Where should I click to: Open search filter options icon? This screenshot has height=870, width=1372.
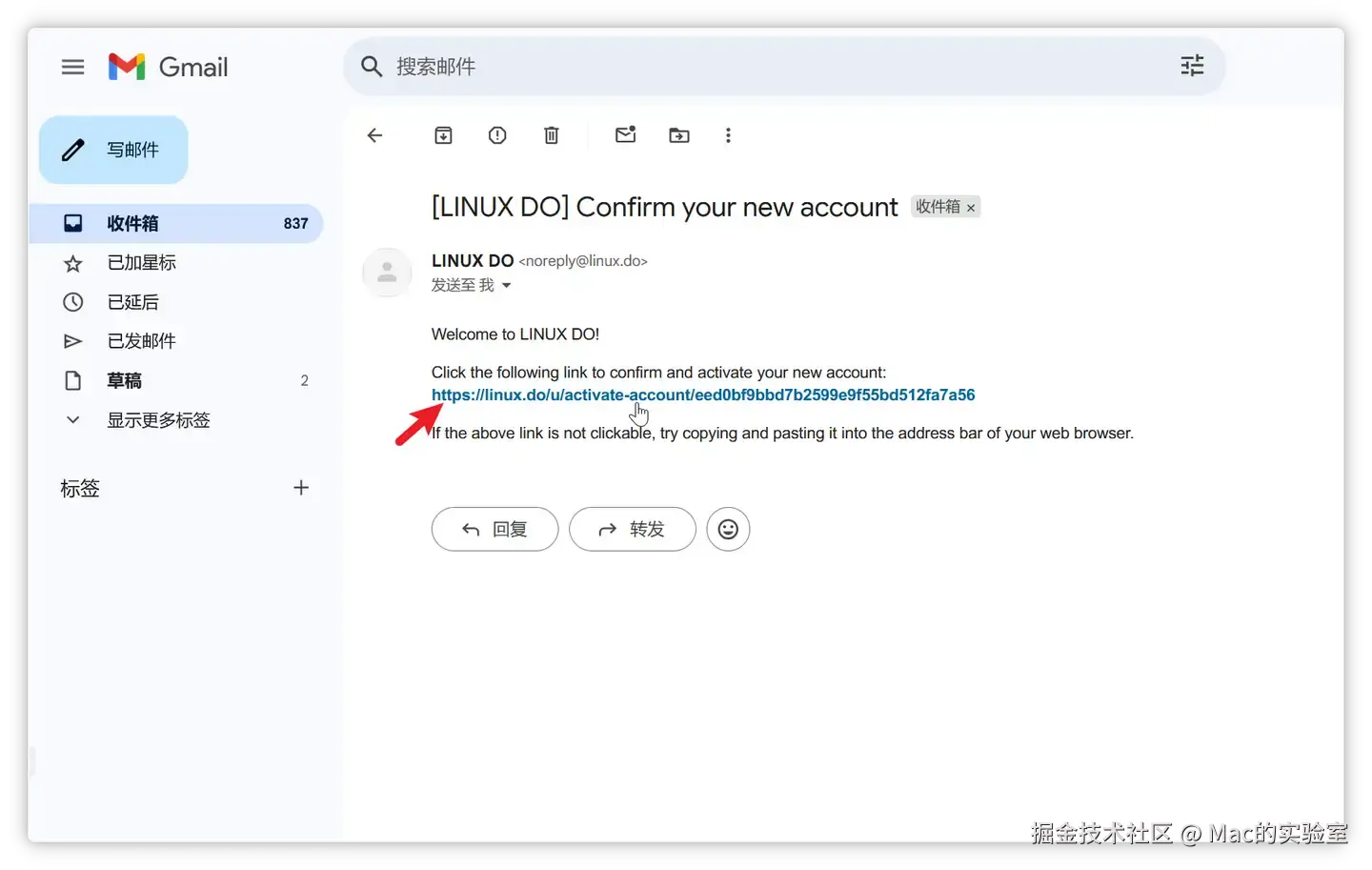click(x=1192, y=66)
